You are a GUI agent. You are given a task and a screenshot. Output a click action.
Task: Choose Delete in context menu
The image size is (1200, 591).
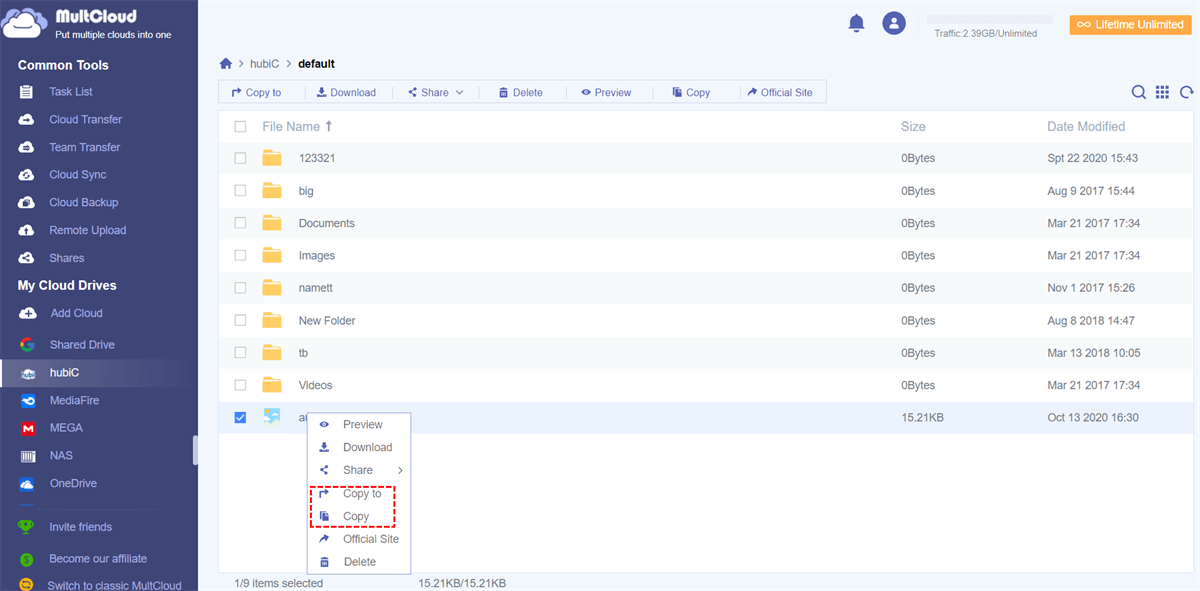[x=360, y=562]
